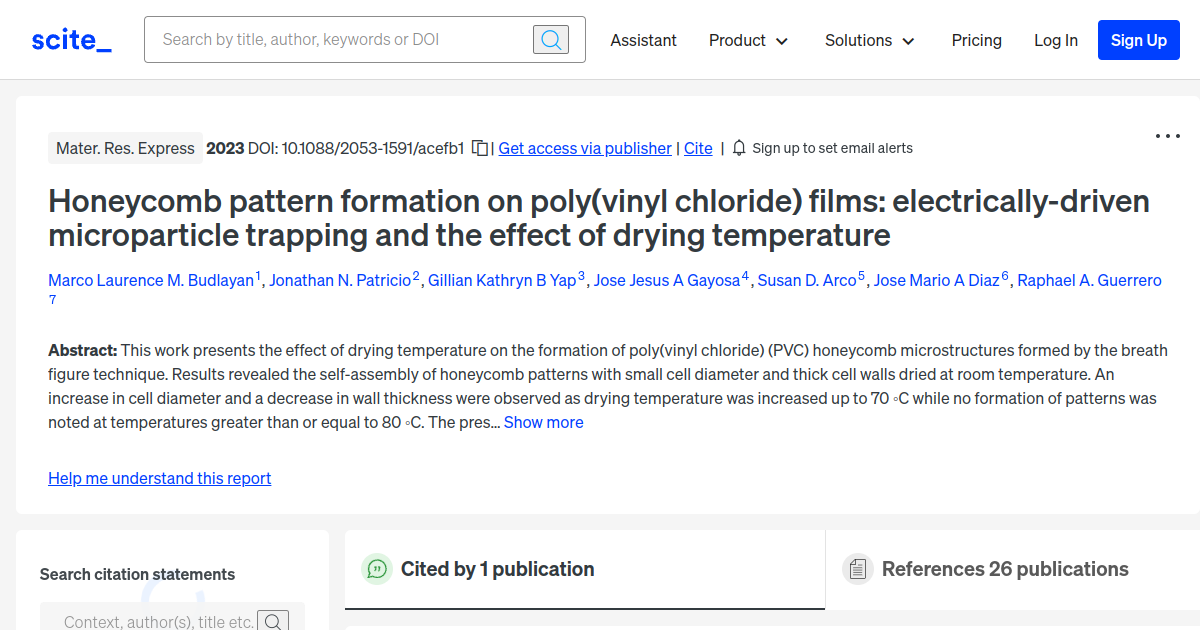This screenshot has height=630, width=1200.
Task: Open the Cite dialog
Action: (x=697, y=148)
